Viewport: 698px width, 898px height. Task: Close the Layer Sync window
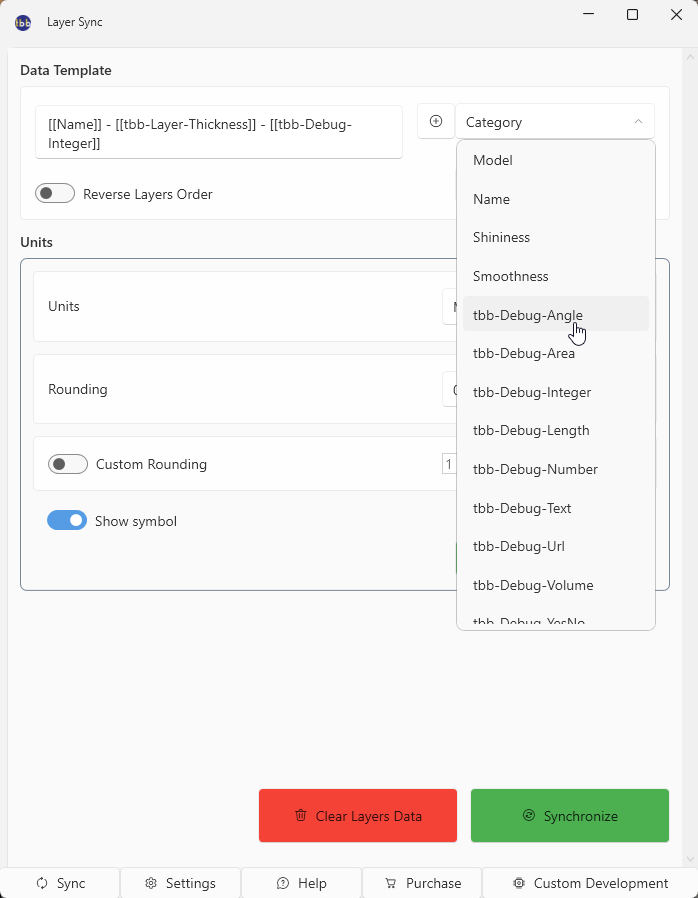click(676, 14)
